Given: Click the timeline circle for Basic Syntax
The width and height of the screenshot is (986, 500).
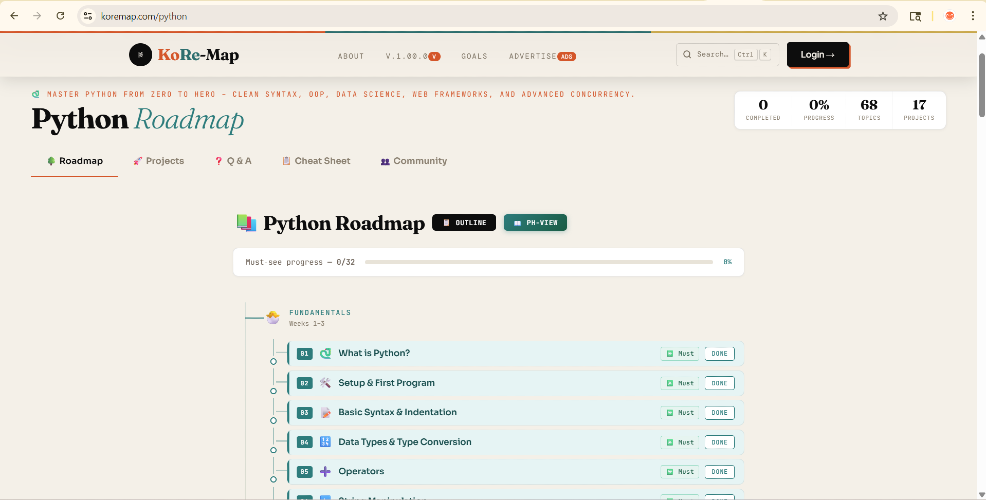Looking at the screenshot, I should (273, 421).
